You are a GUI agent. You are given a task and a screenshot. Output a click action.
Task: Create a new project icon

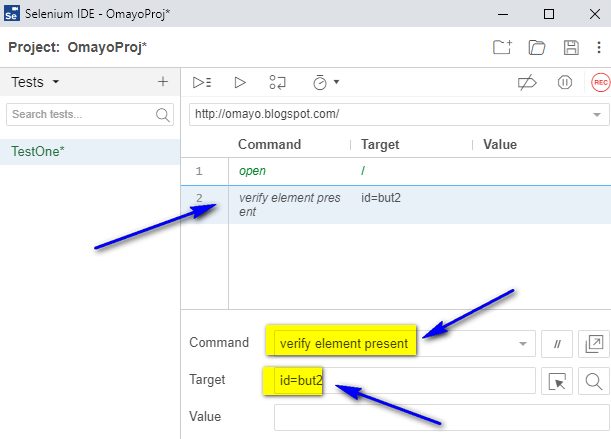pyautogui.click(x=502, y=47)
